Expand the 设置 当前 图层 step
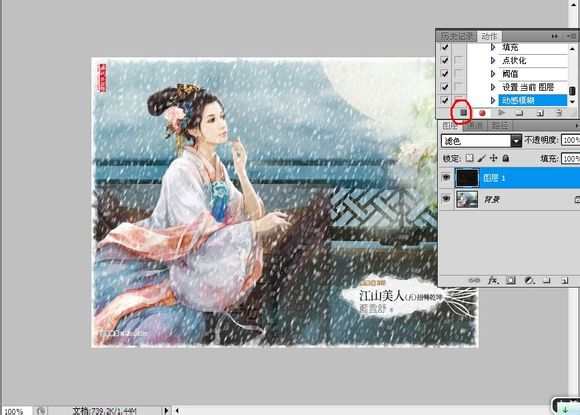 pyautogui.click(x=493, y=87)
